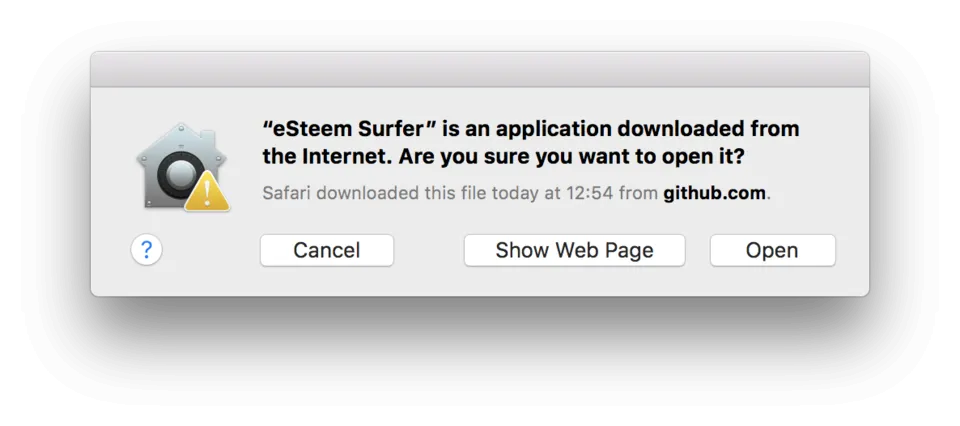Click the 12:54 download time text
960x426 pixels.
[x=587, y=193]
